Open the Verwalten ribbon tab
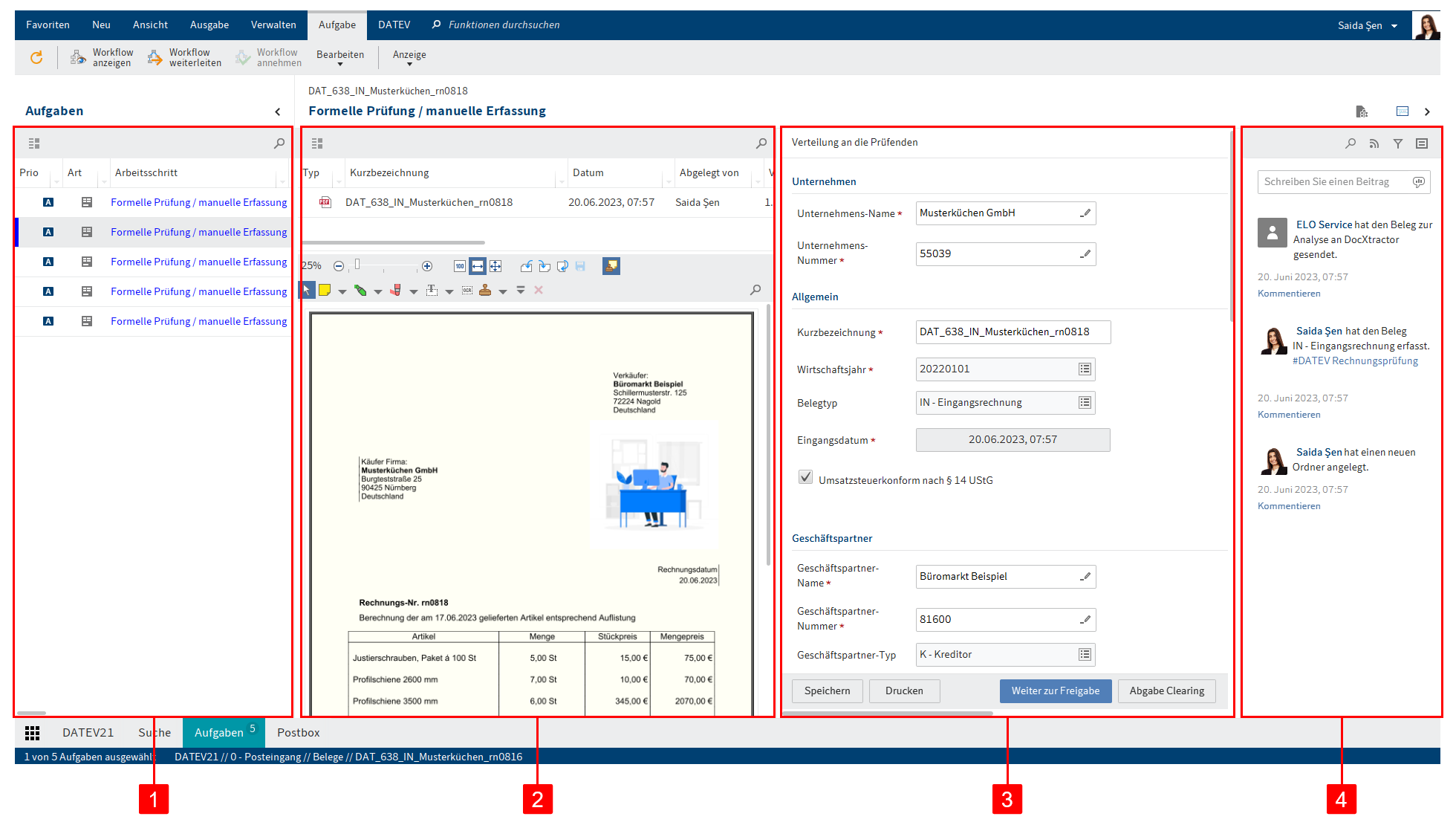 point(273,25)
